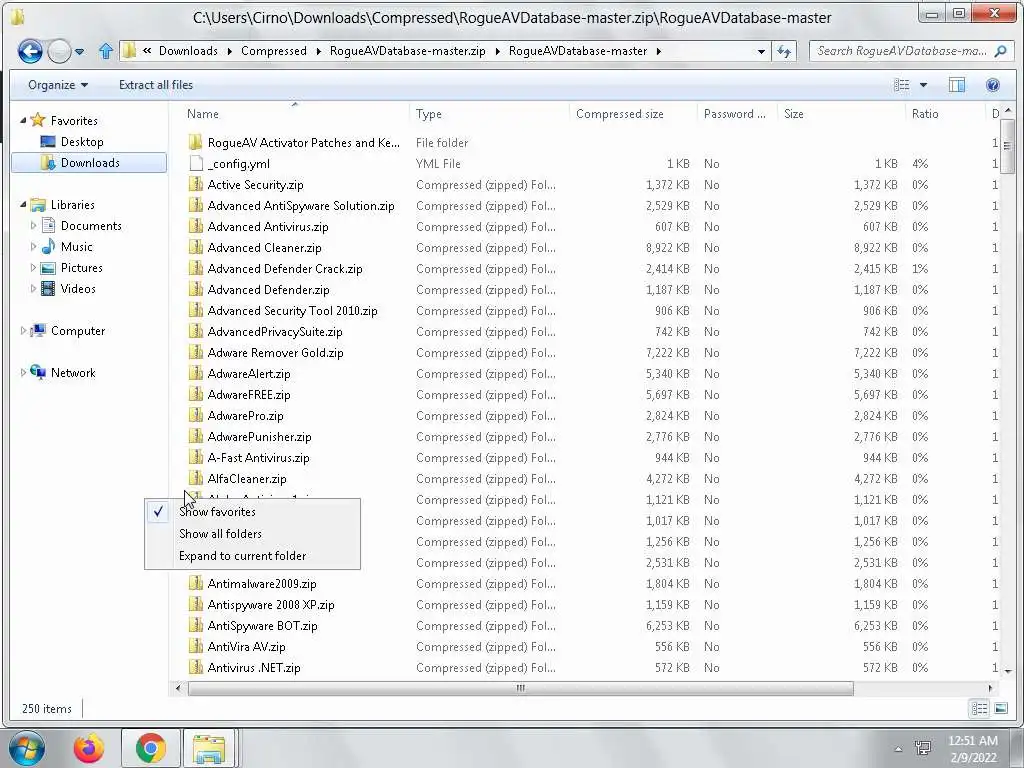The width and height of the screenshot is (1024, 768).
Task: Select Active Security.zip icon
Action: tap(195, 184)
